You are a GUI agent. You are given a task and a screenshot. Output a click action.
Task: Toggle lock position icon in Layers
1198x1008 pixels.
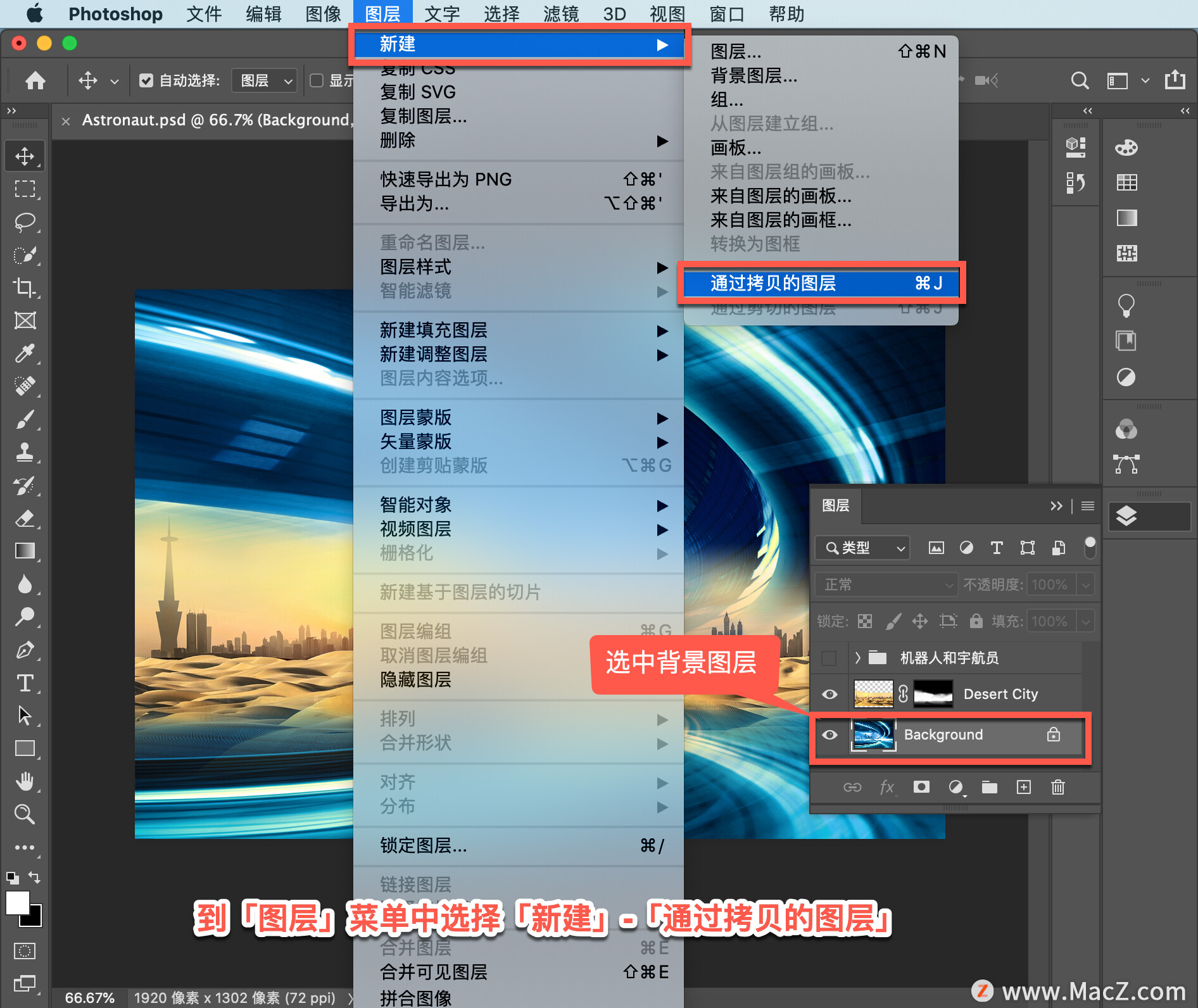point(919,621)
